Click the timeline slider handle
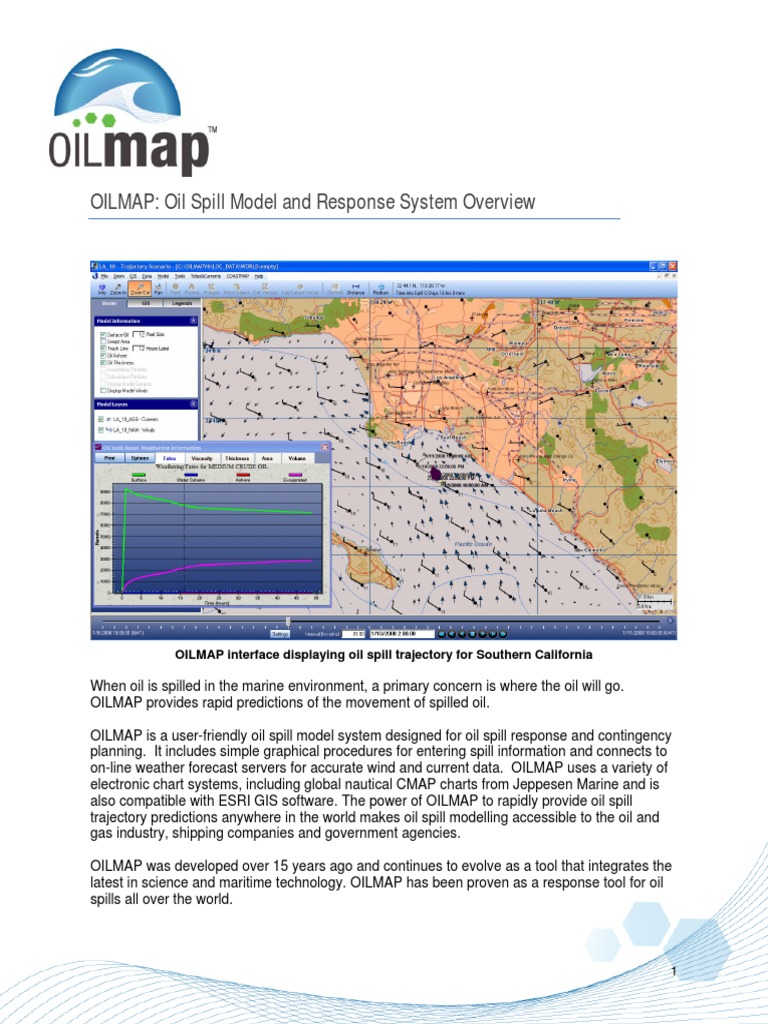Viewport: 768px width, 1024px height. 289,622
